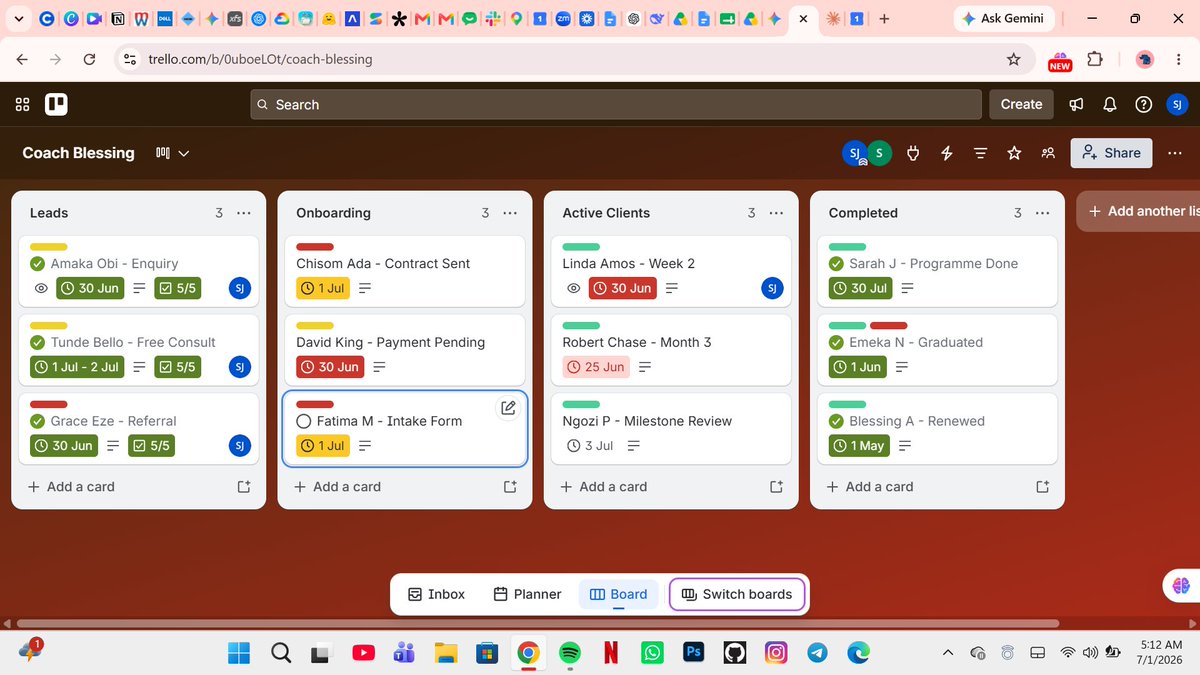This screenshot has height=675, width=1200.
Task: Open SJ account avatar in header
Action: (1177, 104)
